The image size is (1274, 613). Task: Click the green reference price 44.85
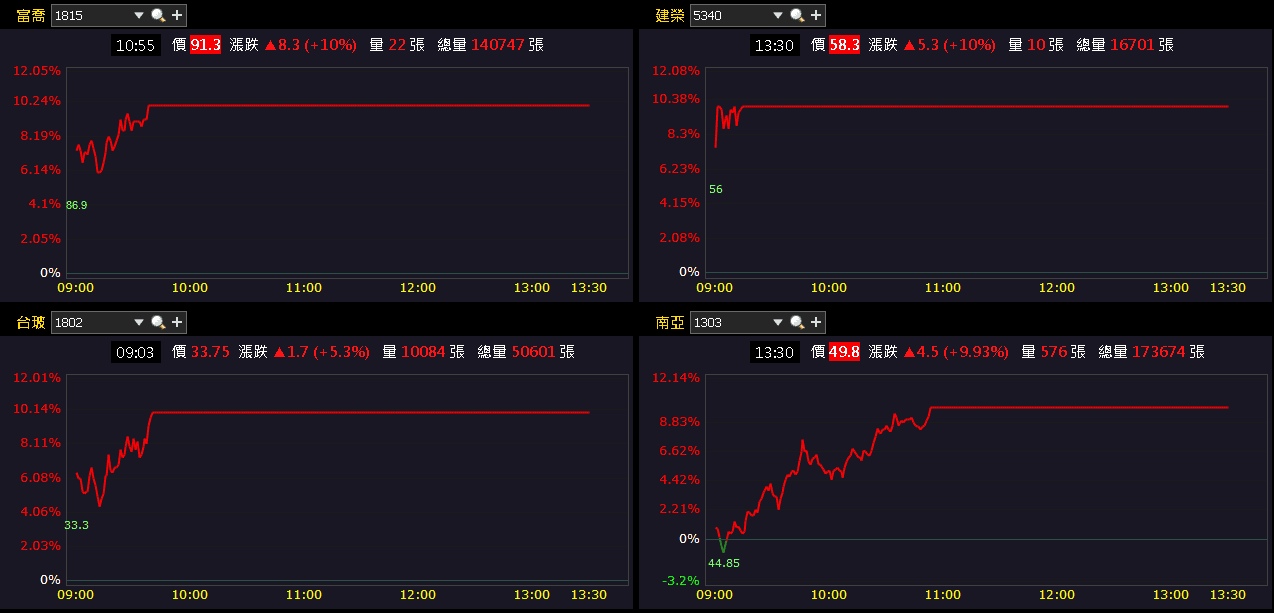724,563
